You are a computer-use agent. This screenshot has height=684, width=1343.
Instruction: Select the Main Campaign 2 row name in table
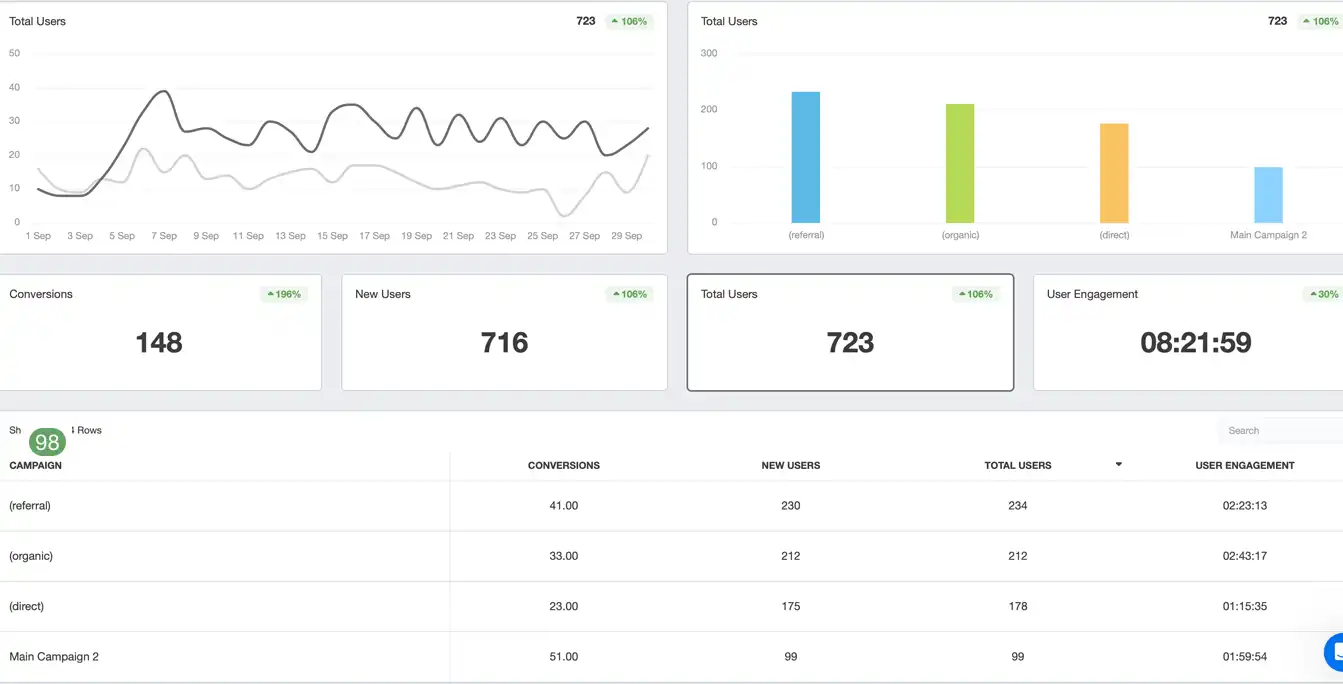click(54, 657)
